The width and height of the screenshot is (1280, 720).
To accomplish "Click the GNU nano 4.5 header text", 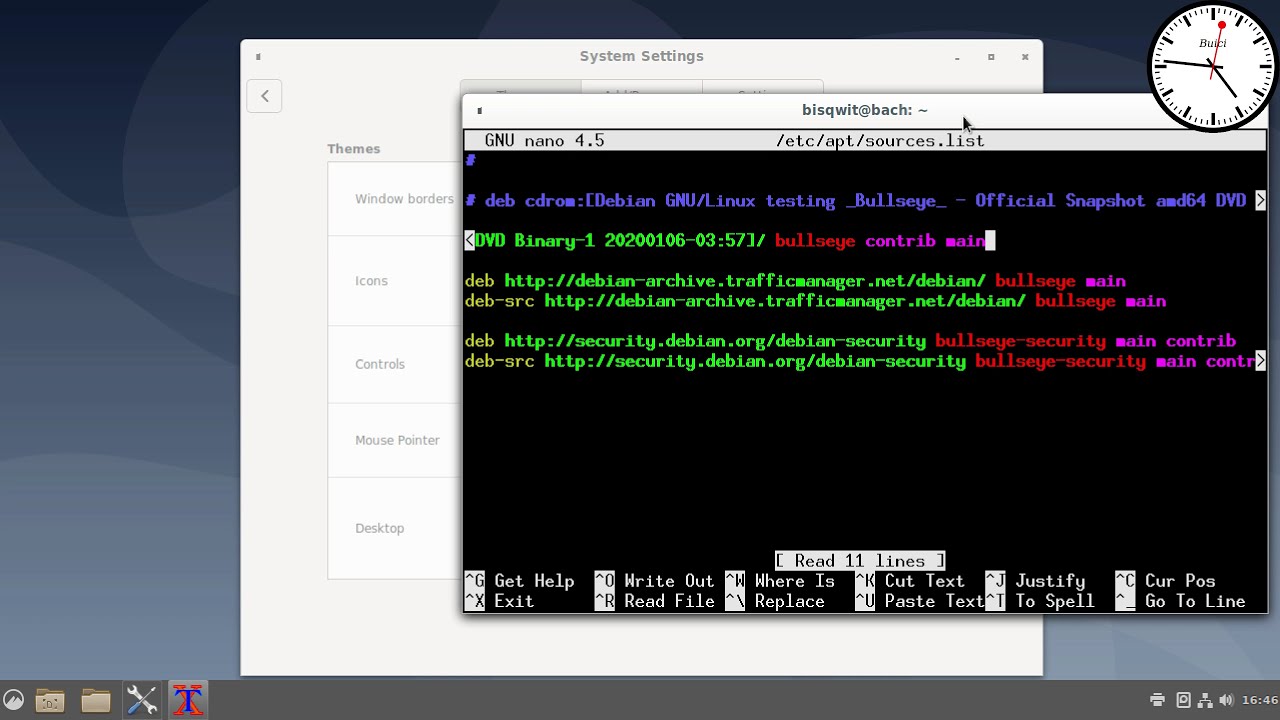I will [x=544, y=141].
